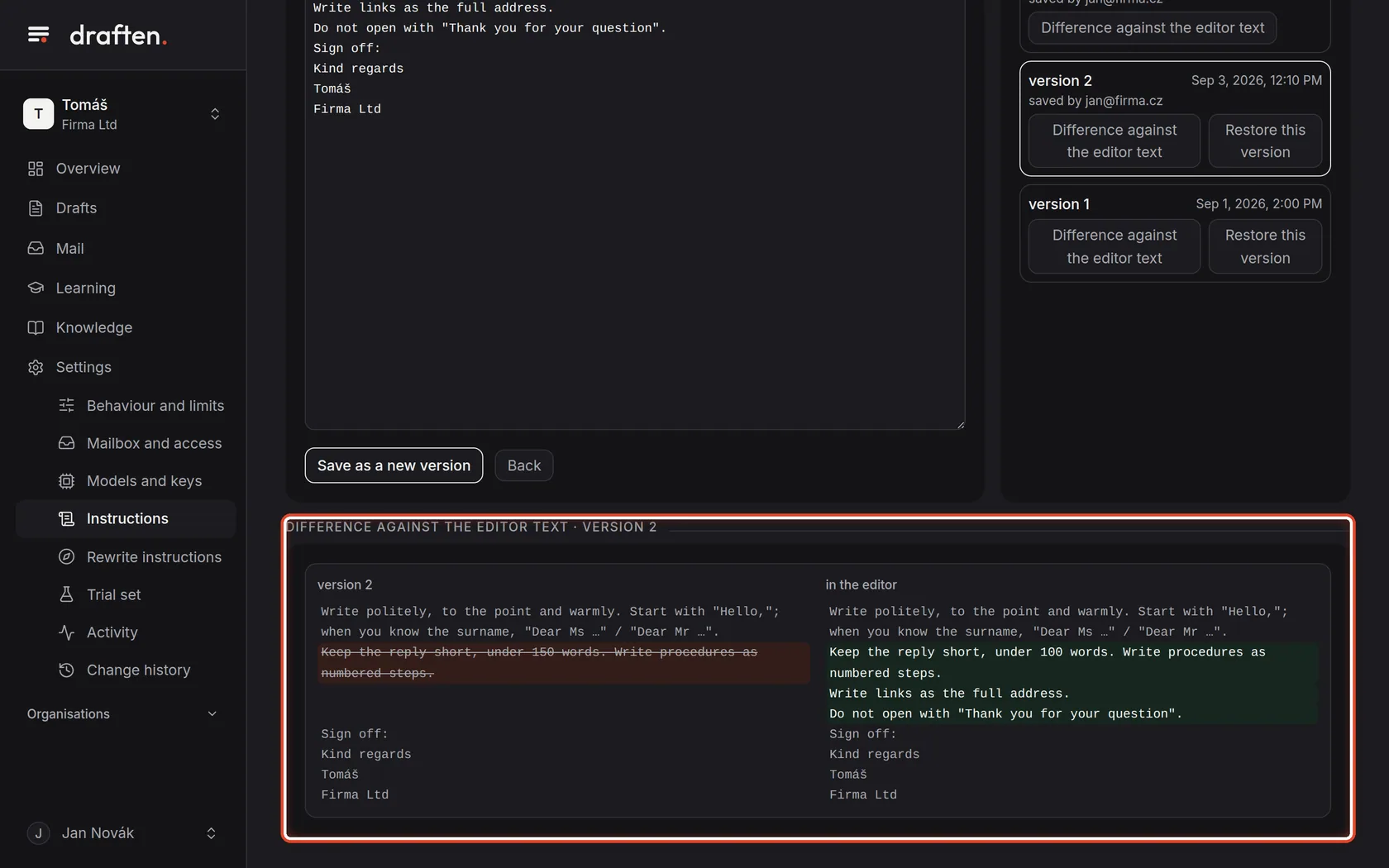Select the version 1 card title
The width and height of the screenshot is (1389, 868).
[x=1059, y=203]
